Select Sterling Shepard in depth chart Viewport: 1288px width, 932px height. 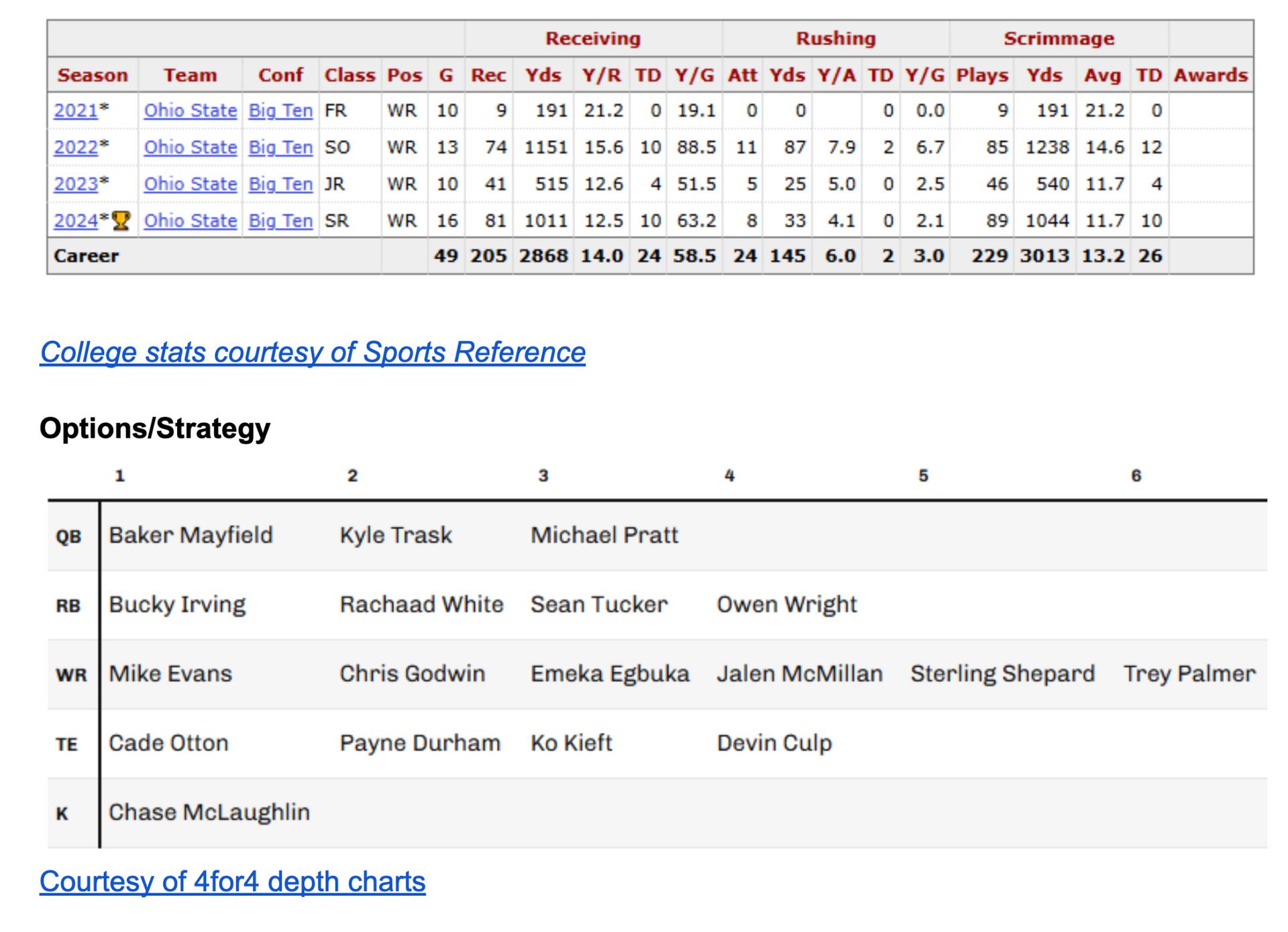tap(1002, 674)
